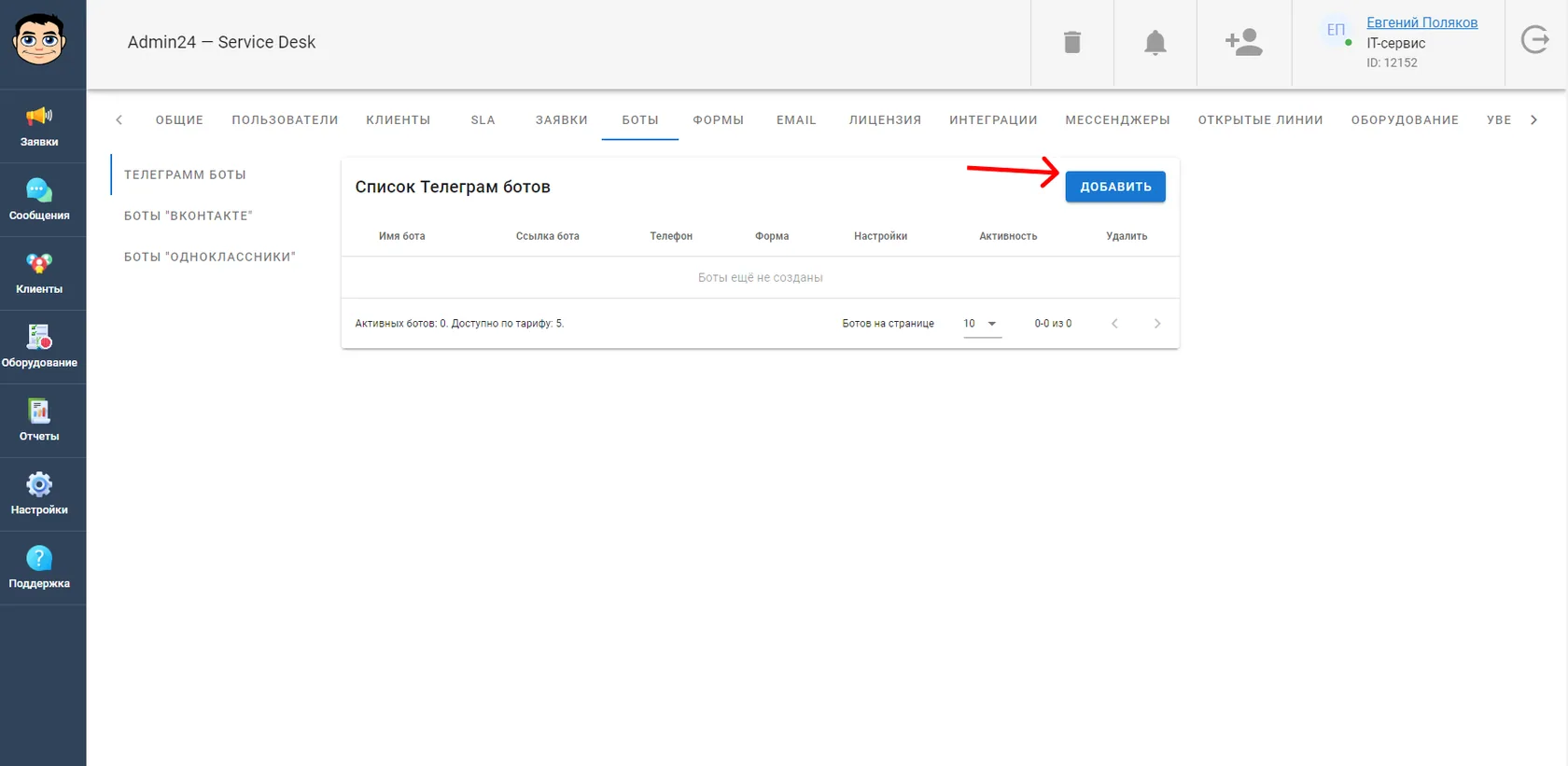Click the Ссылка бота column header

548,236
